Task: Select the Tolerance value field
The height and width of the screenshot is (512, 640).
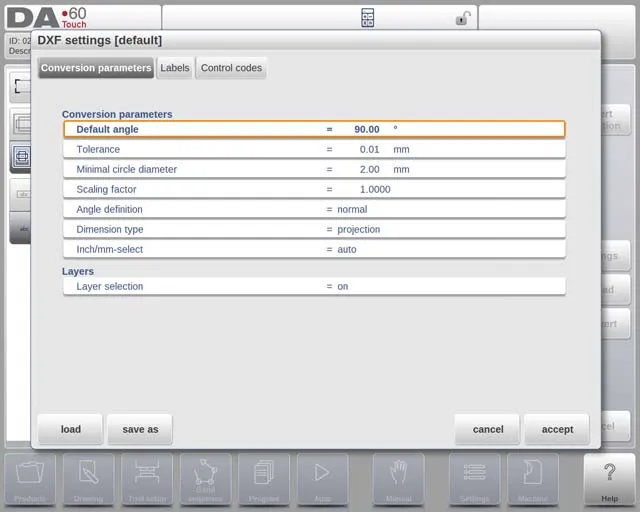Action: tap(369, 149)
